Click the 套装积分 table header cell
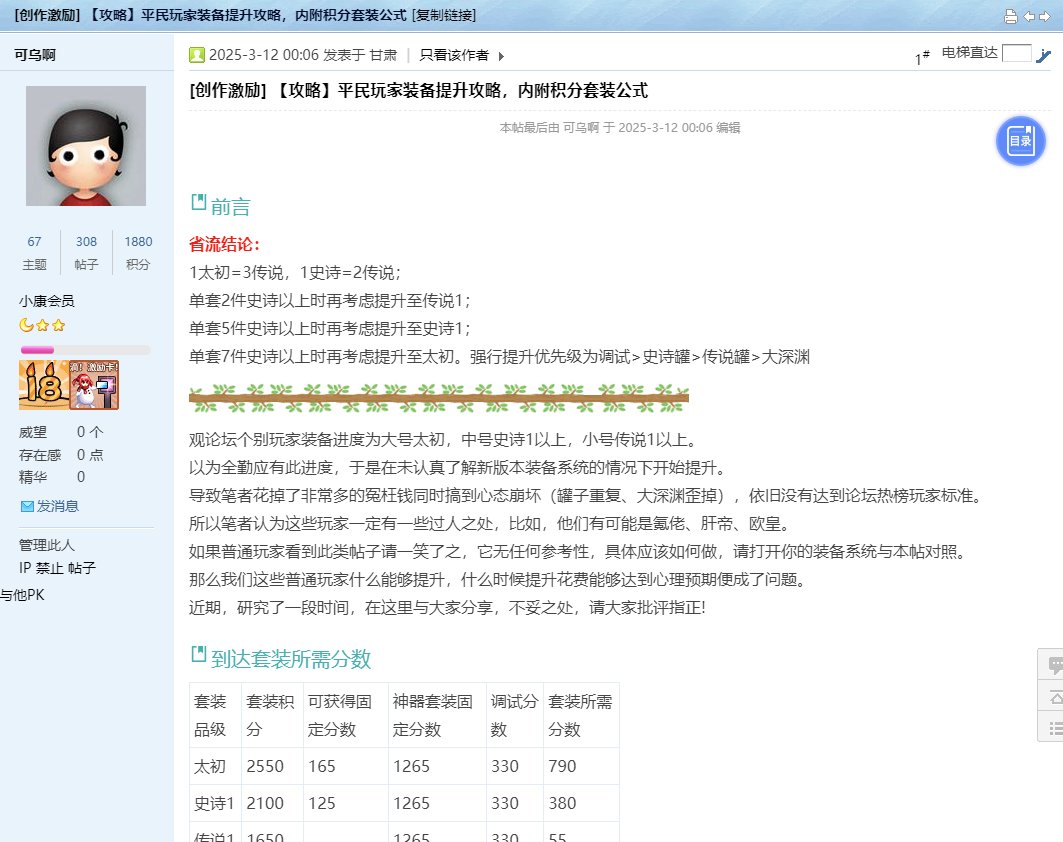 pyautogui.click(x=273, y=715)
